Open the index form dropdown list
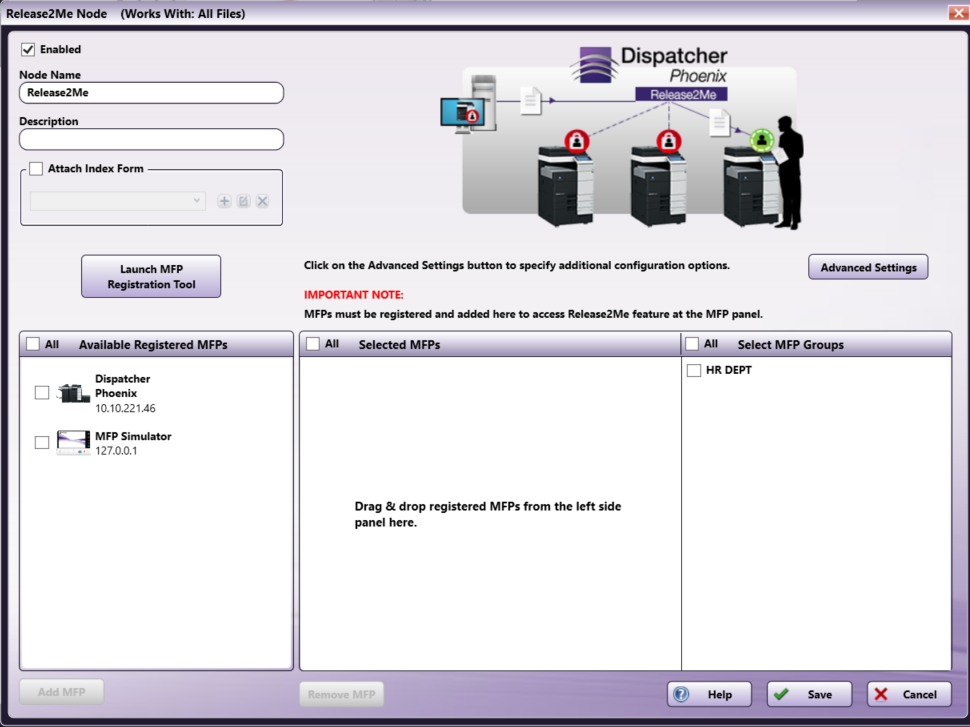The image size is (970, 727). coord(118,201)
